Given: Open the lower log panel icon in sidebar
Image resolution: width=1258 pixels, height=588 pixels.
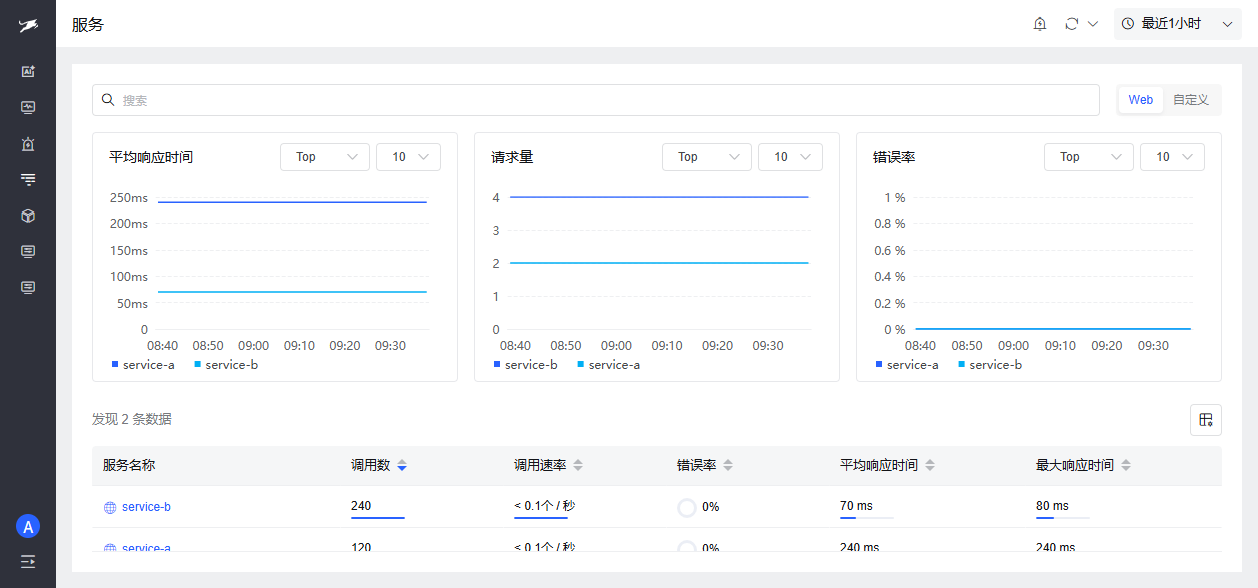Looking at the screenshot, I should (28, 287).
